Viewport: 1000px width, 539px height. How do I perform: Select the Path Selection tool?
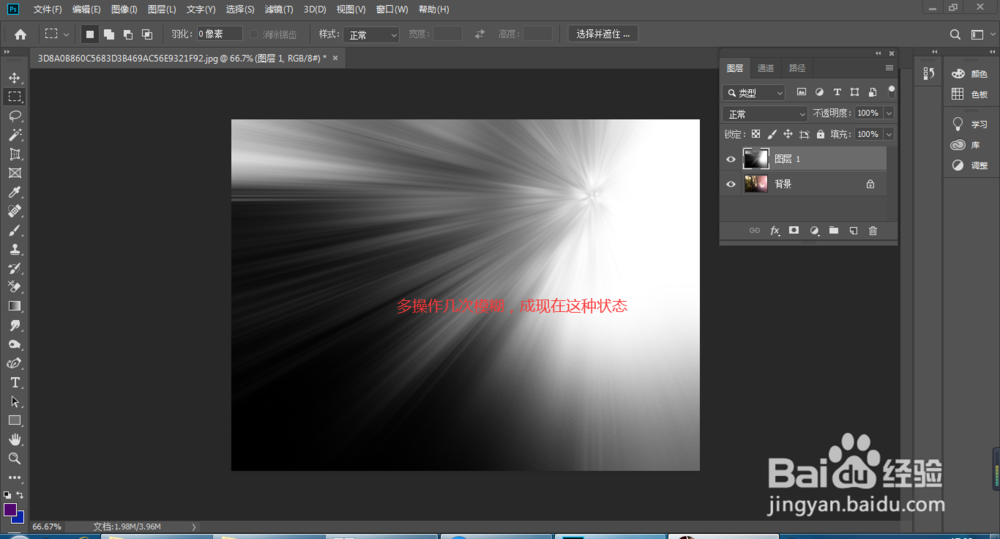15,402
